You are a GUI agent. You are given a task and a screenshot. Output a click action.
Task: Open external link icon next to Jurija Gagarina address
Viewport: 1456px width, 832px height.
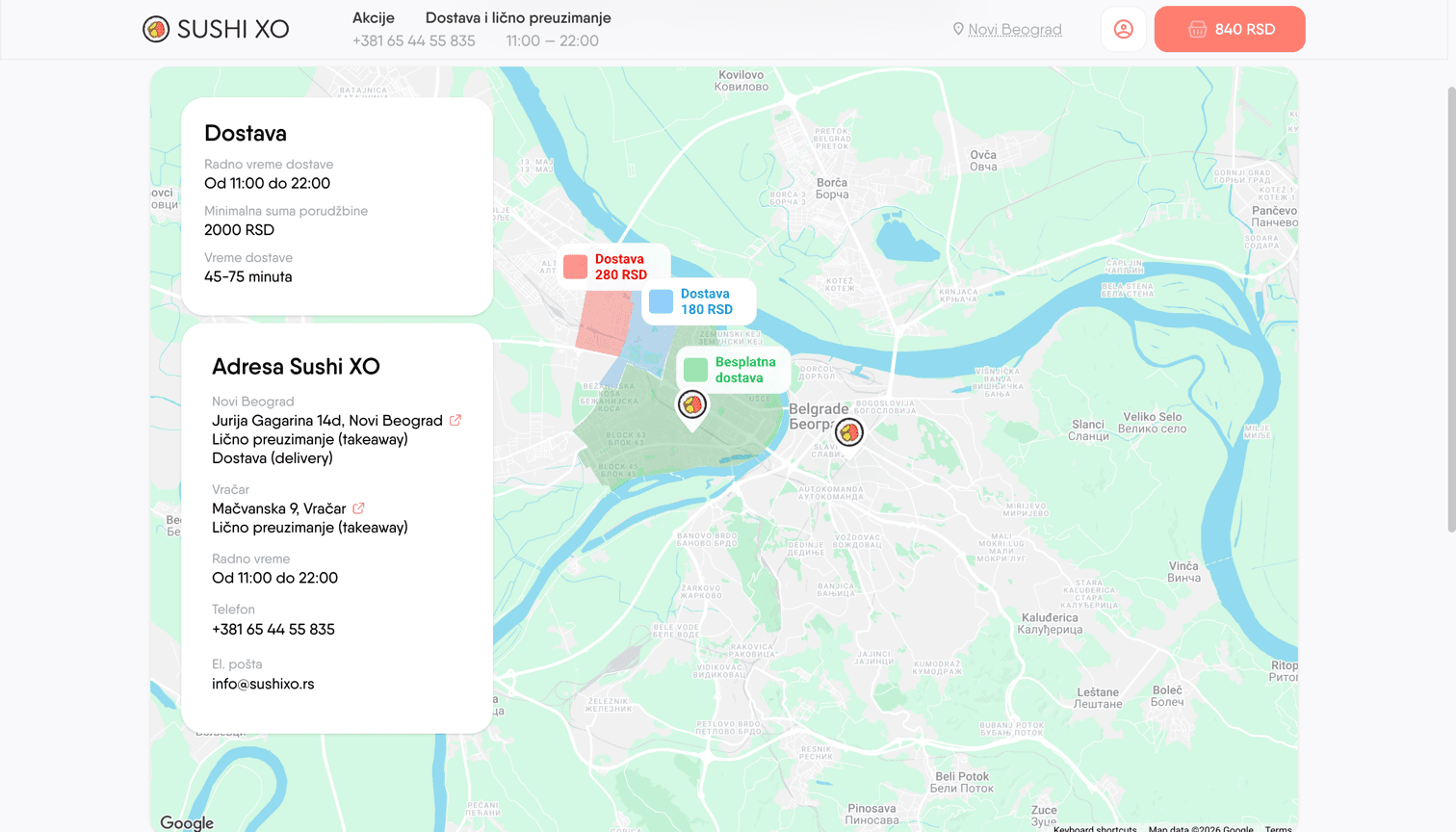click(455, 420)
